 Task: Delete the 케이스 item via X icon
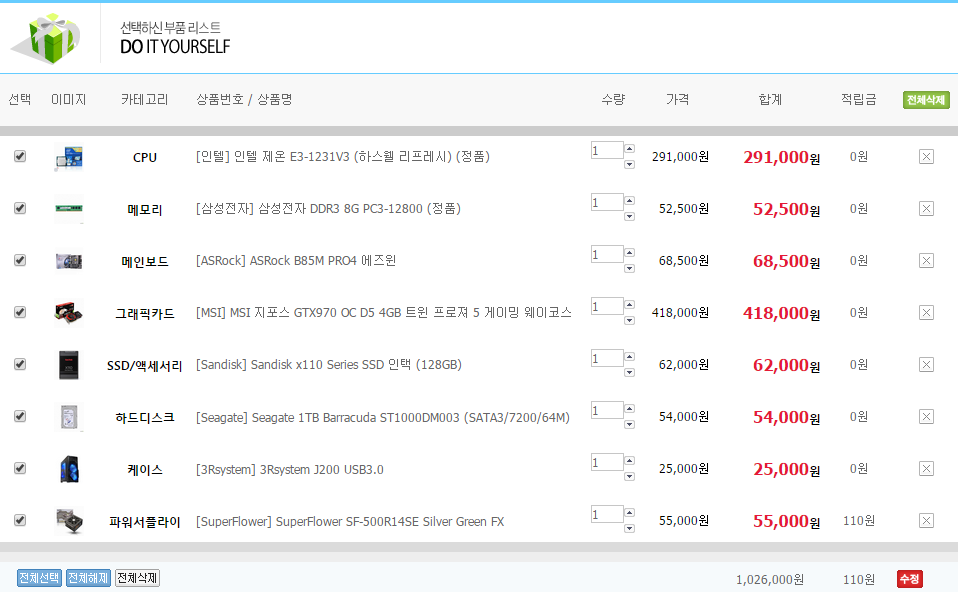[x=926, y=469]
